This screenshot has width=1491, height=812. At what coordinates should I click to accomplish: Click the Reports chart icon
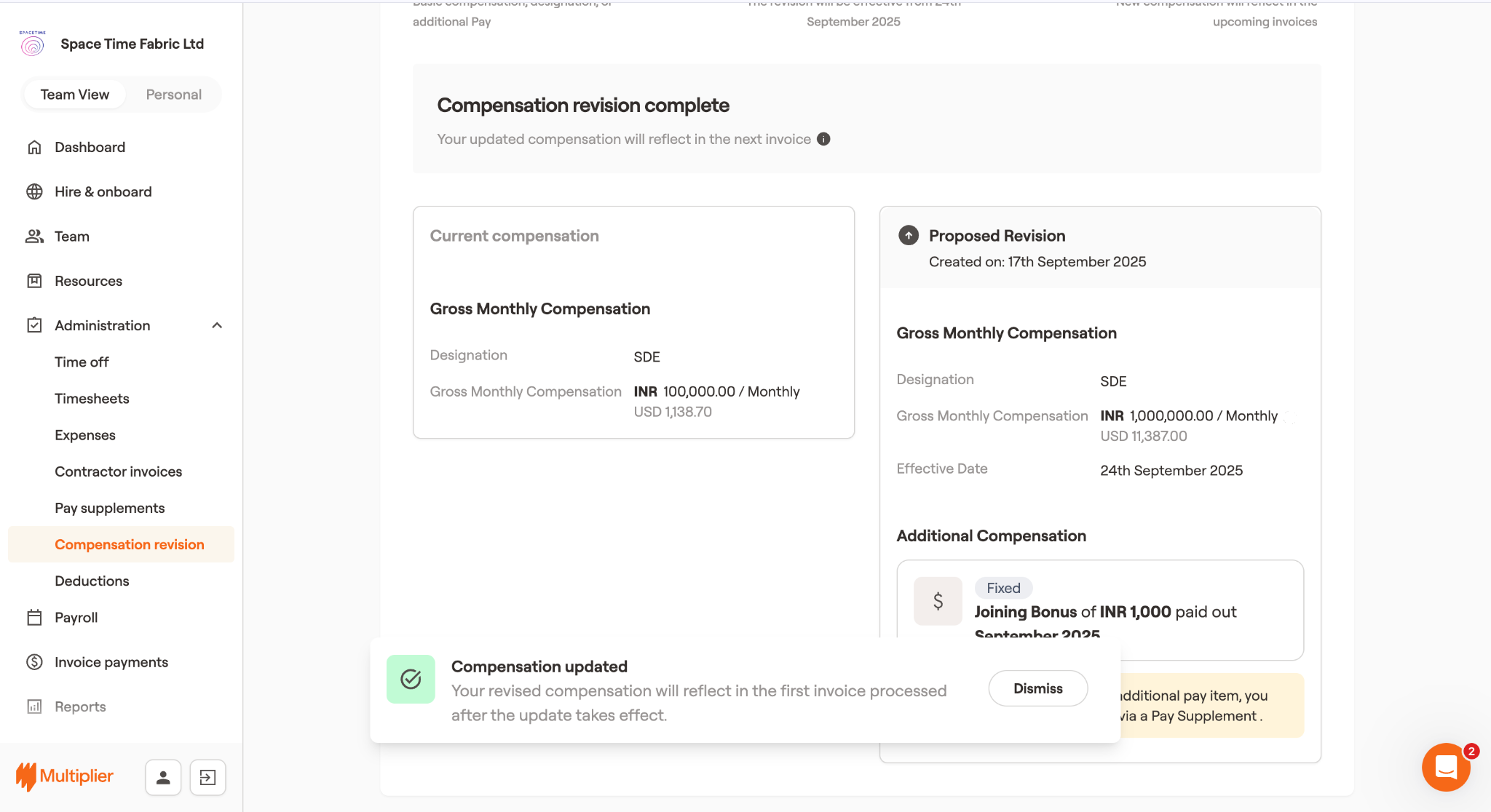(34, 706)
